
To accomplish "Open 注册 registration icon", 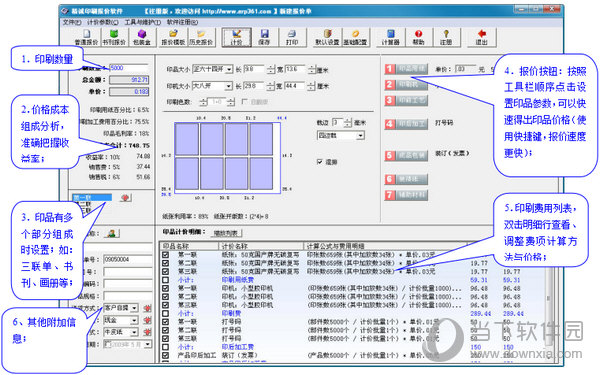I will (x=446, y=38).
